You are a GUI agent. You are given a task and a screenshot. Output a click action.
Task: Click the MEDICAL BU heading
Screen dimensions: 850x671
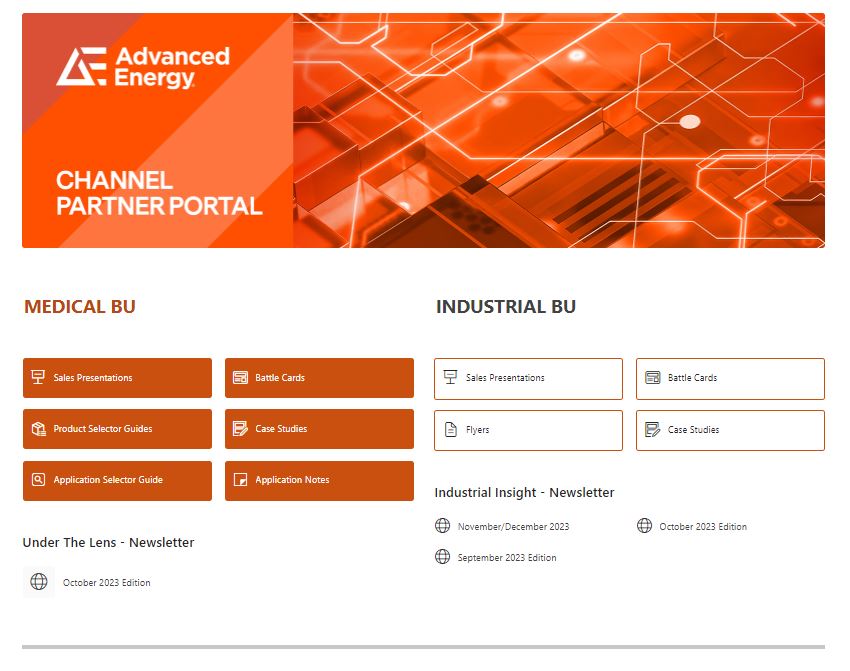click(x=80, y=307)
